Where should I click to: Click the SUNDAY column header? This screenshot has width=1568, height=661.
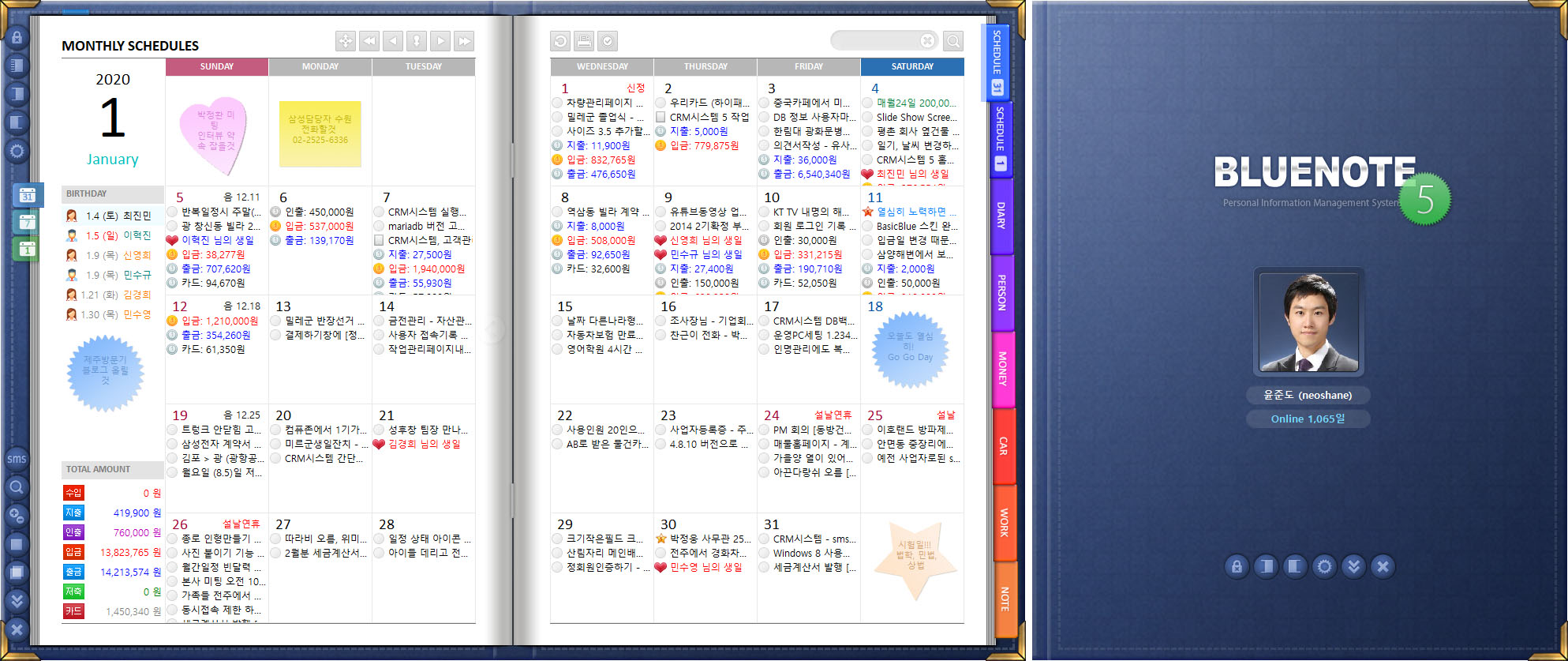[217, 66]
